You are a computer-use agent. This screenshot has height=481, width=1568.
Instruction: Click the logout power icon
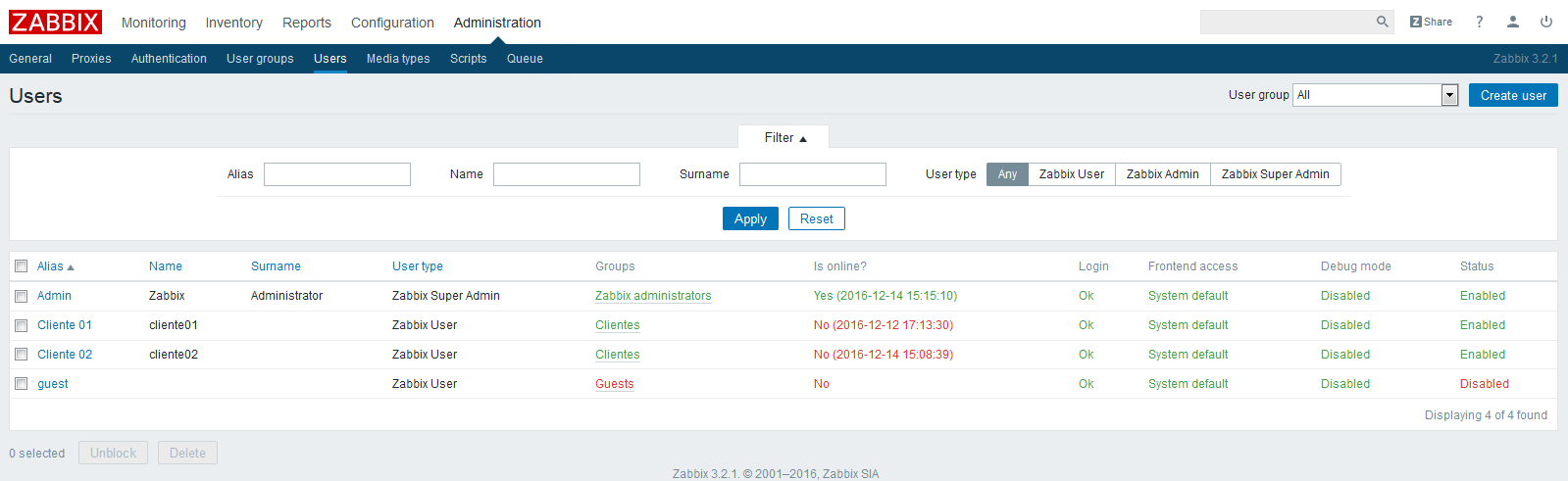pos(1546,22)
